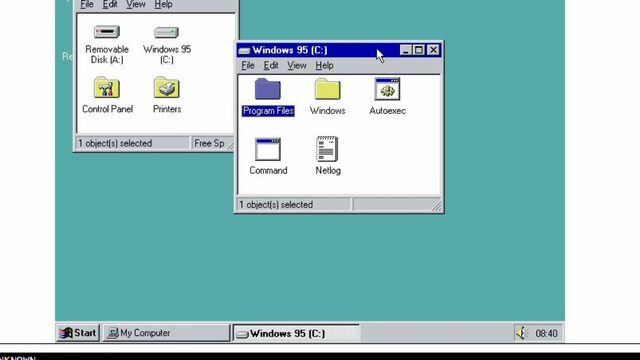Viewport: 640px width, 360px height.
Task: Click the Printers label in My Computer
Action: (x=167, y=109)
